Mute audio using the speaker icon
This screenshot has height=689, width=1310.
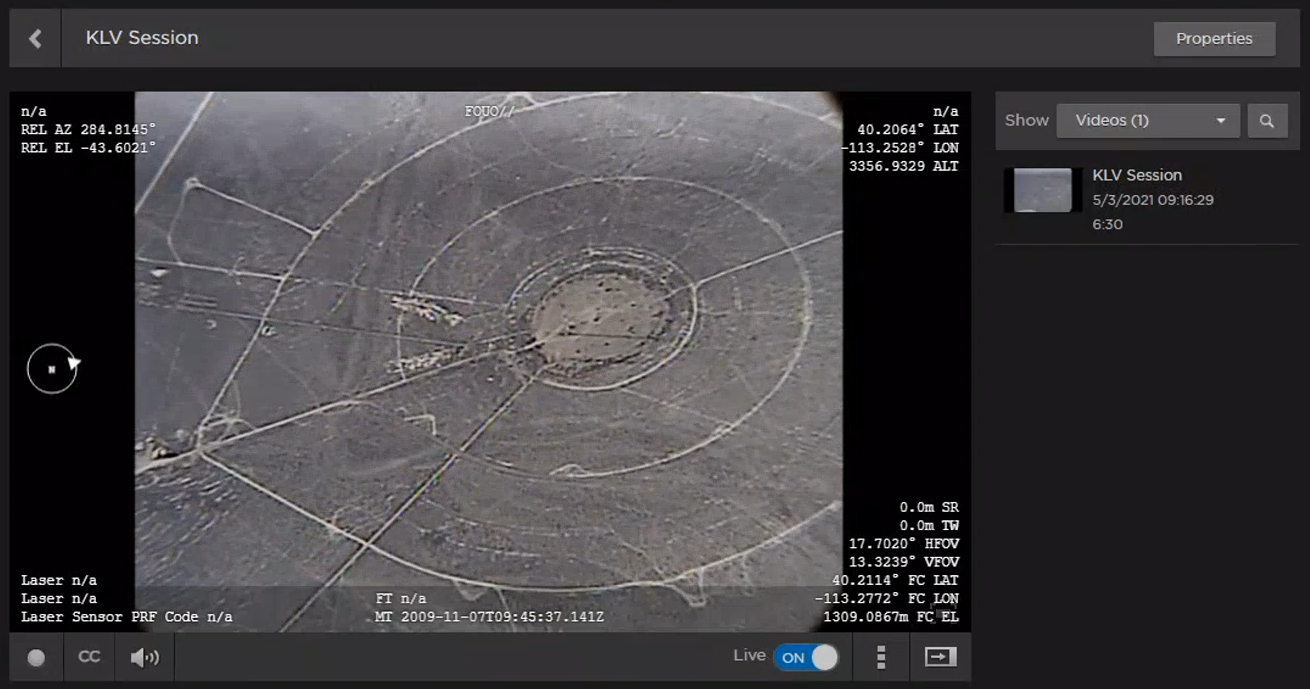[145, 657]
